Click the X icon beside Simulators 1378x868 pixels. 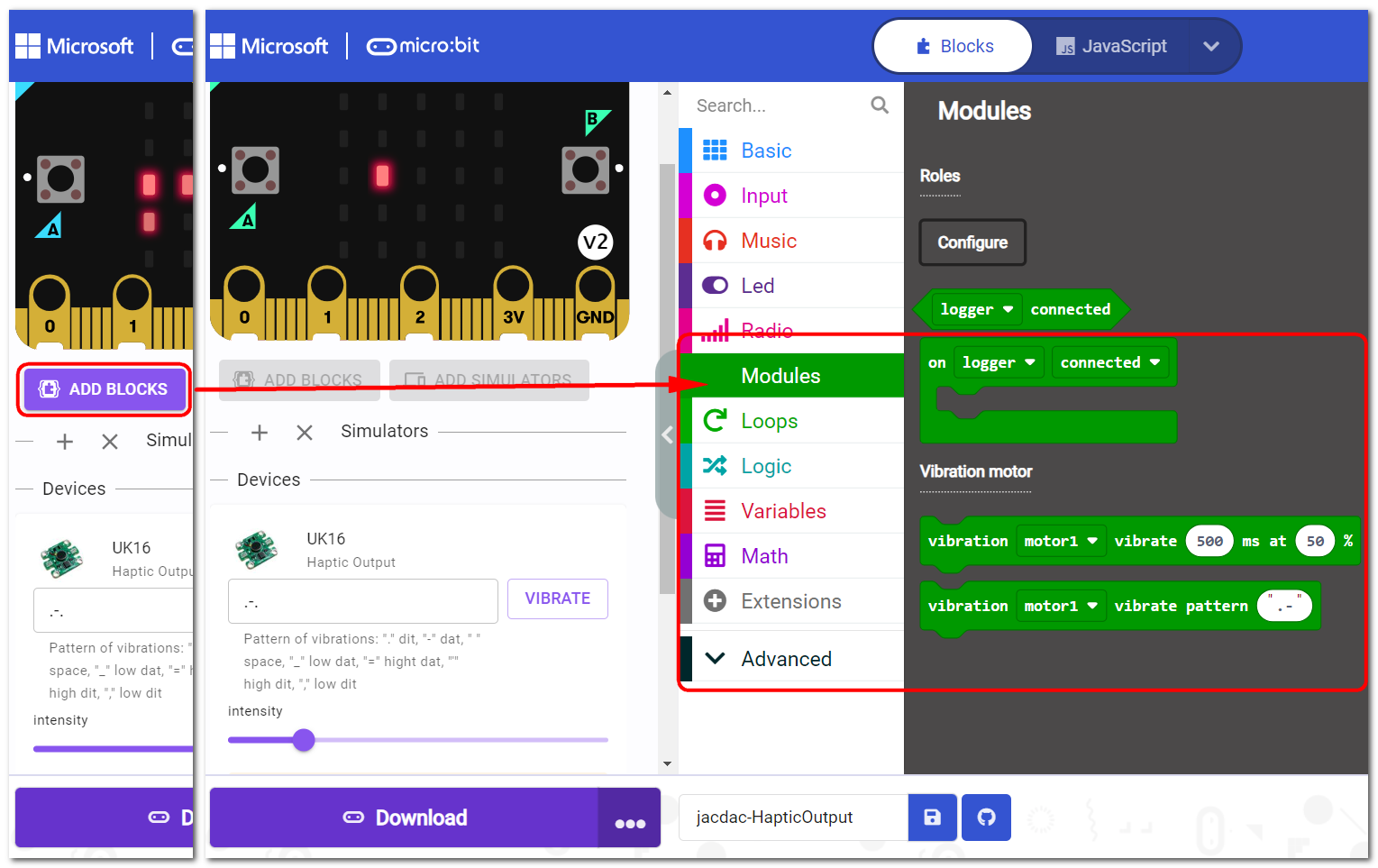[305, 433]
